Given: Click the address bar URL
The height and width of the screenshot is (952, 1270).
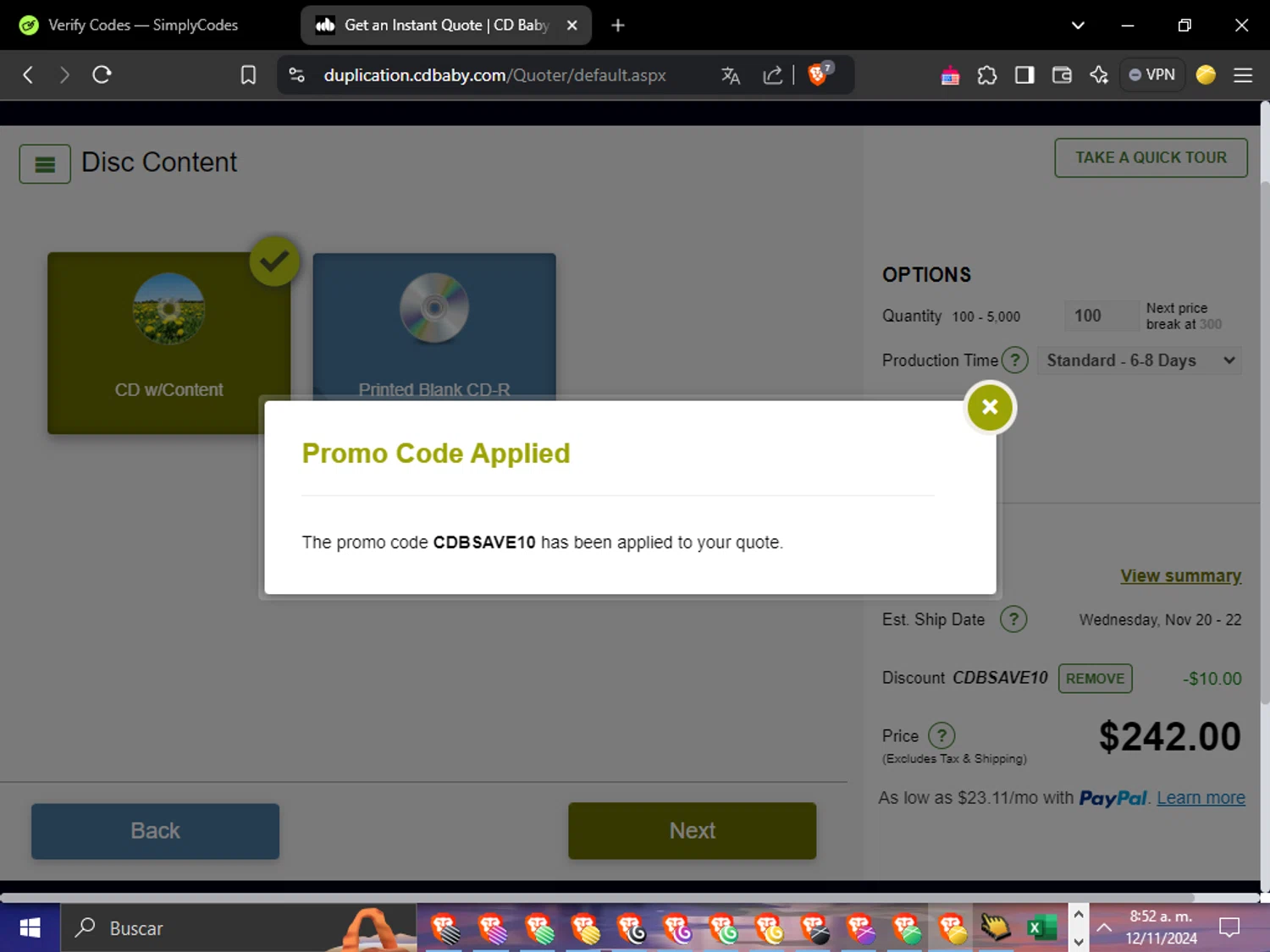Looking at the screenshot, I should click(494, 74).
